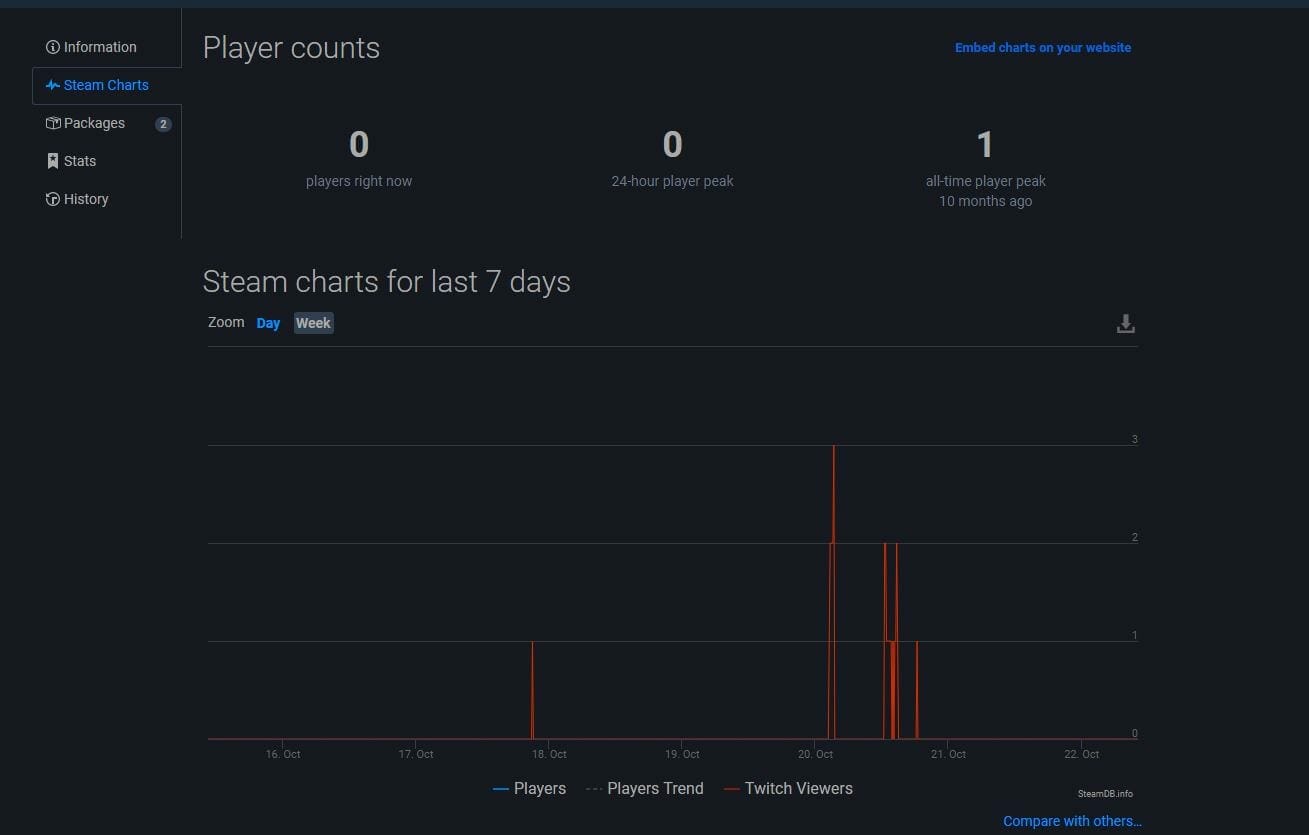Click the Stats bookmark icon

[53, 161]
